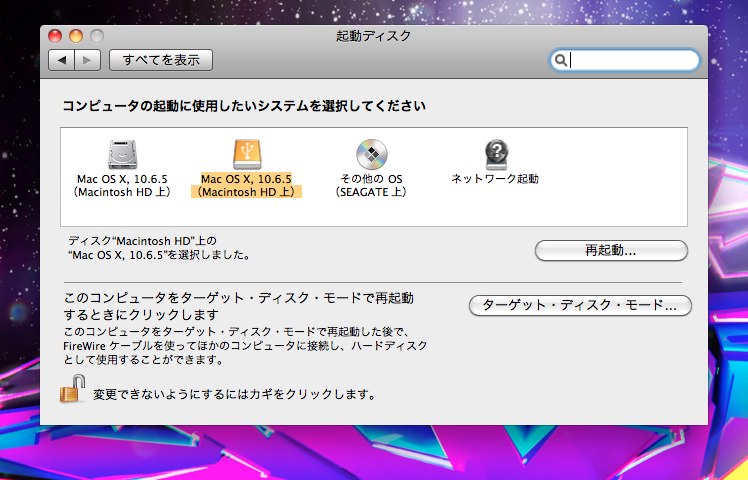The height and width of the screenshot is (480, 748).
Task: Go back with the left arrow button
Action: (62, 60)
